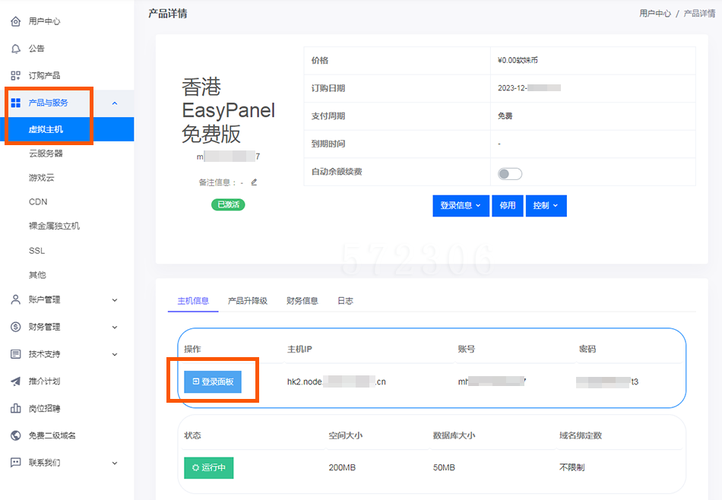This screenshot has width=722, height=500.
Task: Click the 产品详情 page heading
Action: point(168,14)
